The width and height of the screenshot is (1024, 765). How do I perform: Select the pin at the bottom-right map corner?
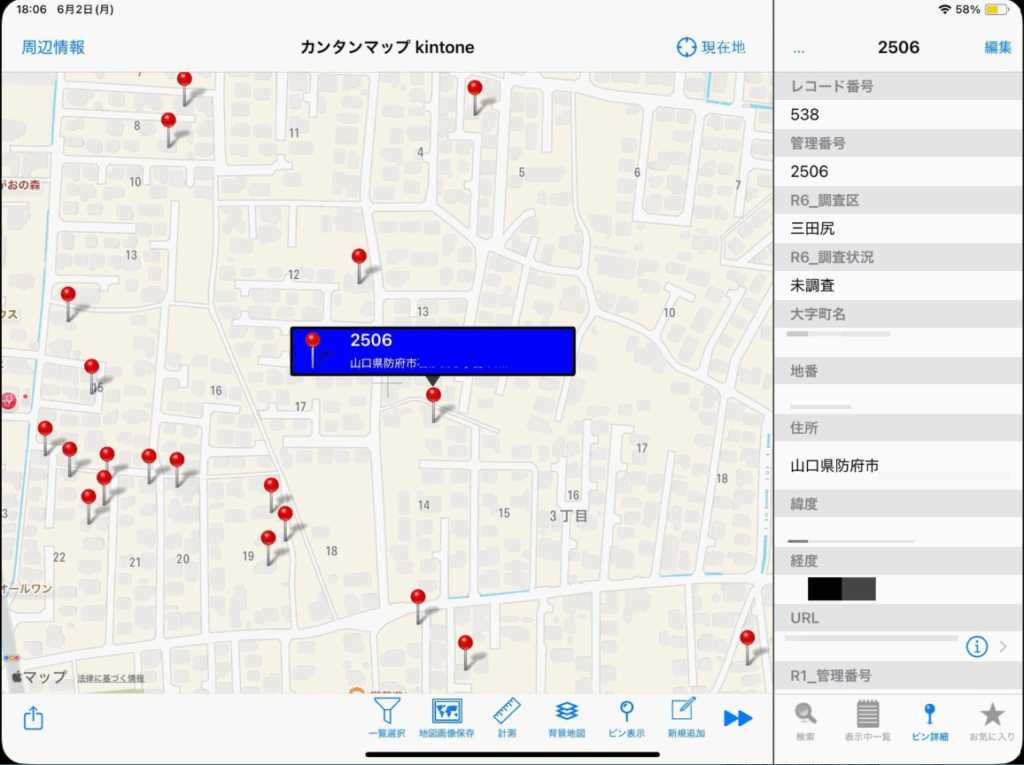coord(748,647)
